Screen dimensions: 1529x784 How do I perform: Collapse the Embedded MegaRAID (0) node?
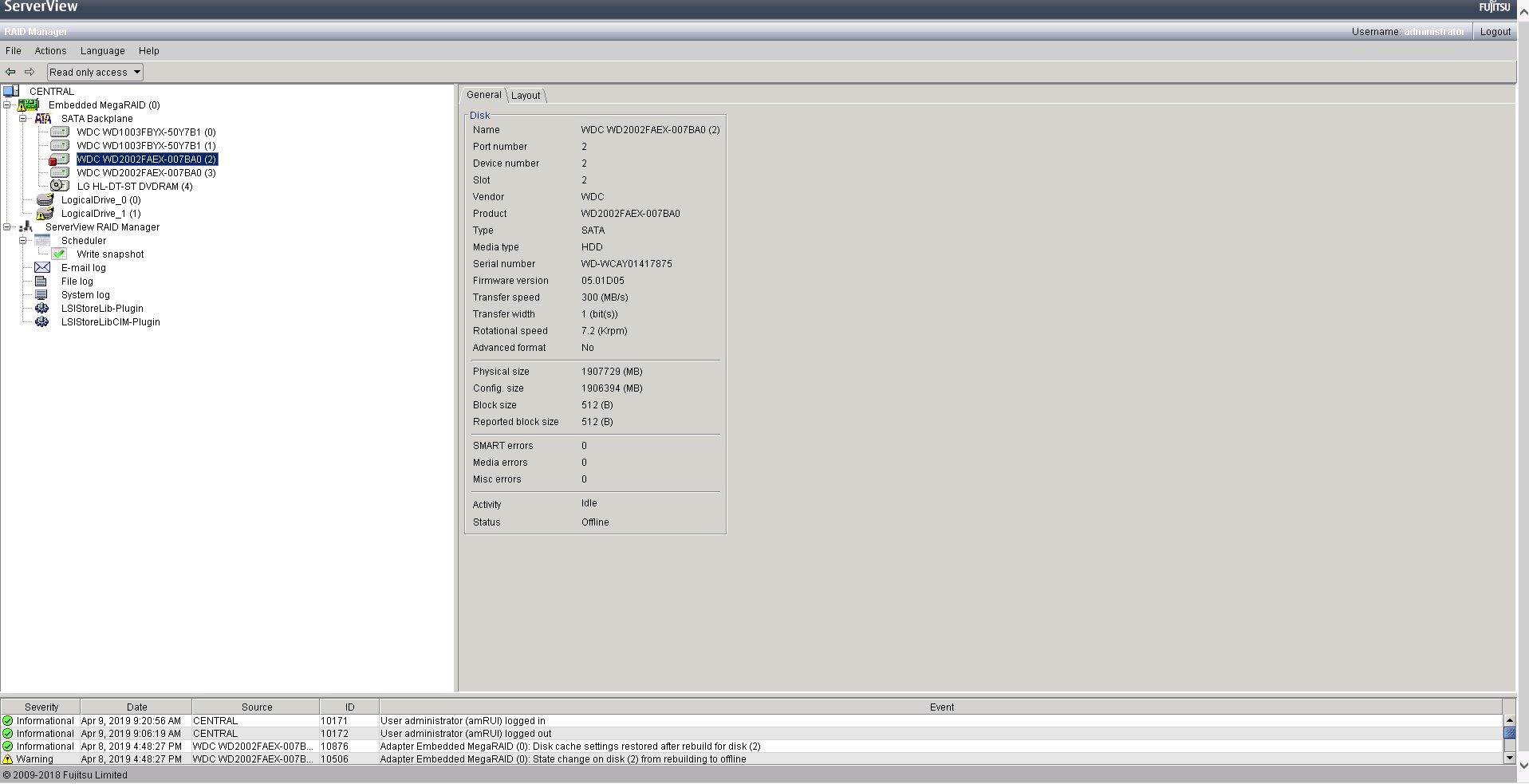(7, 104)
